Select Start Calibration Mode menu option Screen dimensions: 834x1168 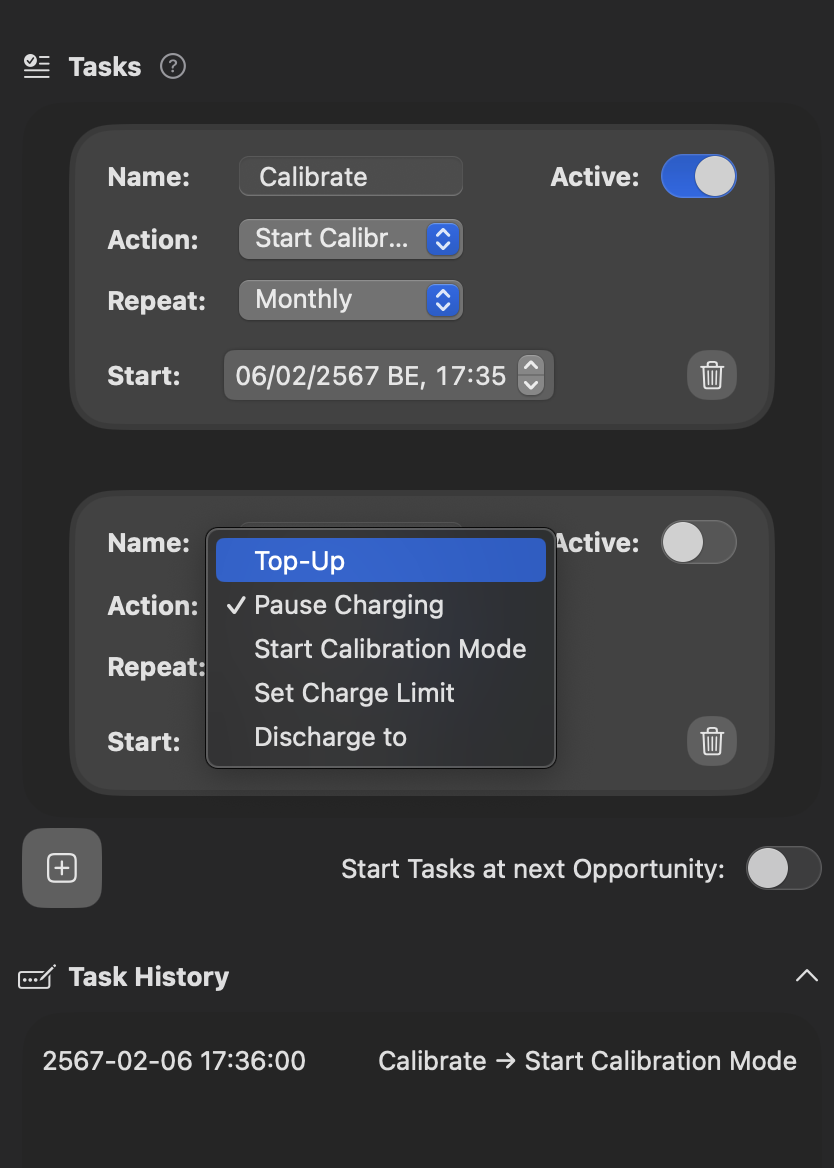coord(390,649)
